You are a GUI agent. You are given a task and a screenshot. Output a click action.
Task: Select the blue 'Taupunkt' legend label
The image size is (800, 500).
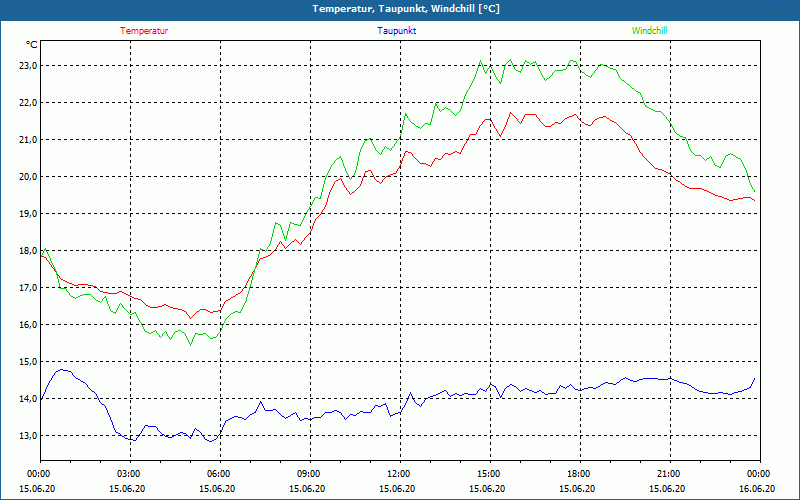tap(396, 31)
